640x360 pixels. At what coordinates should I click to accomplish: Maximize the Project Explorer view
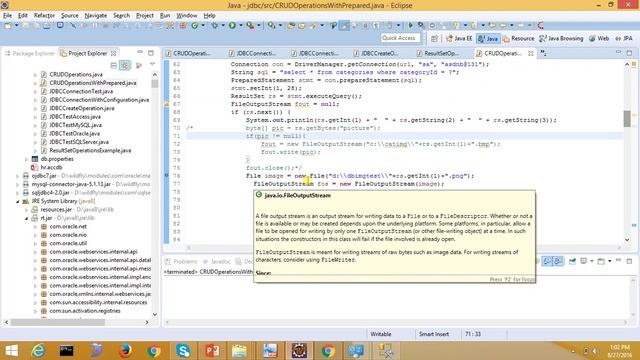tap(151, 53)
